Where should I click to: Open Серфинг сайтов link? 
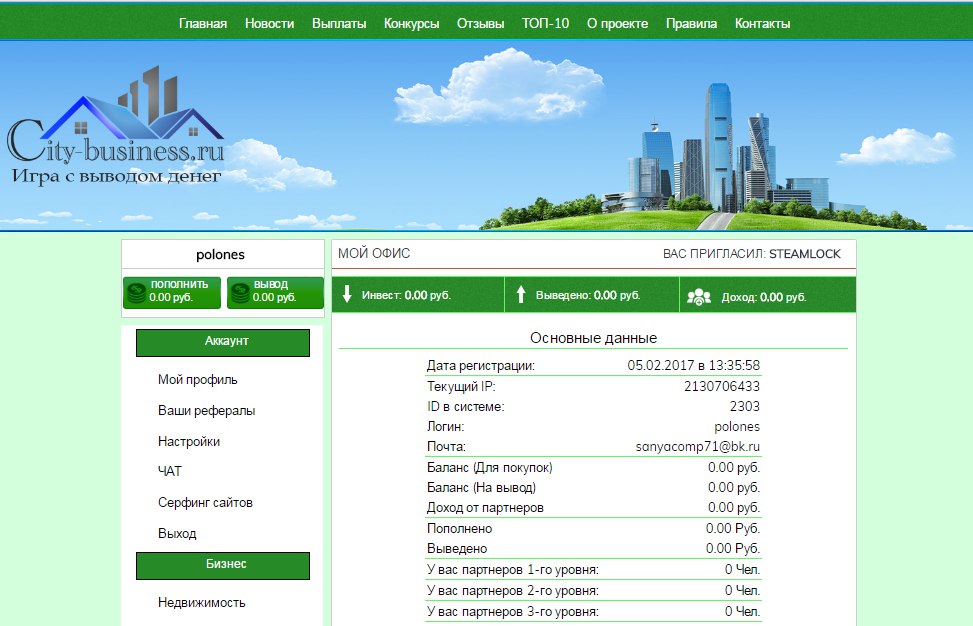pos(205,503)
